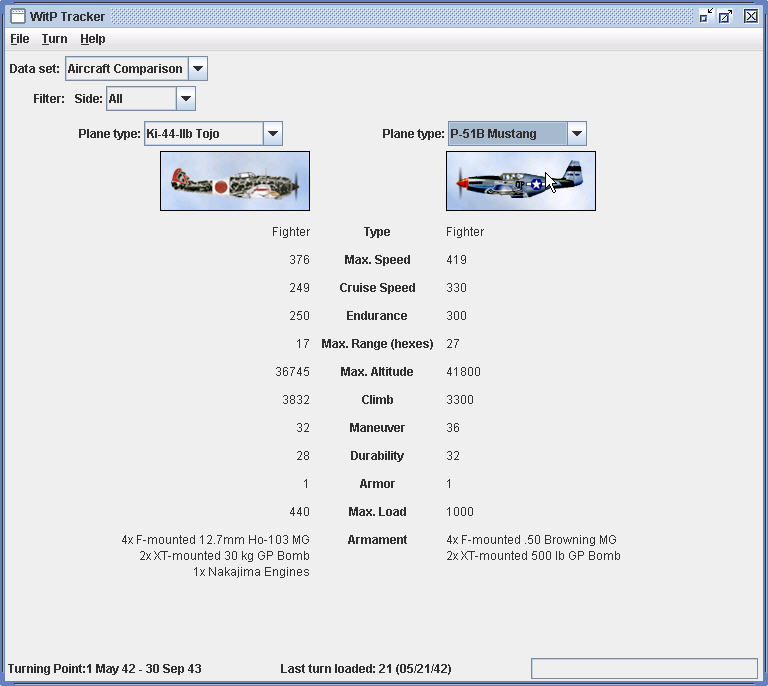Click the Cruise Speed row label
The height and width of the screenshot is (686, 768).
[377, 287]
